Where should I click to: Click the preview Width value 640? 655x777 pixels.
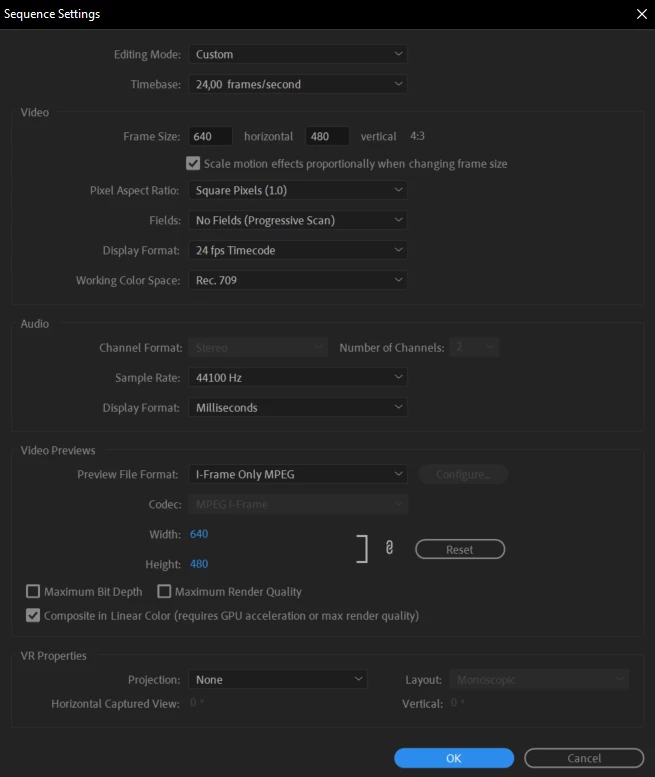pos(199,534)
